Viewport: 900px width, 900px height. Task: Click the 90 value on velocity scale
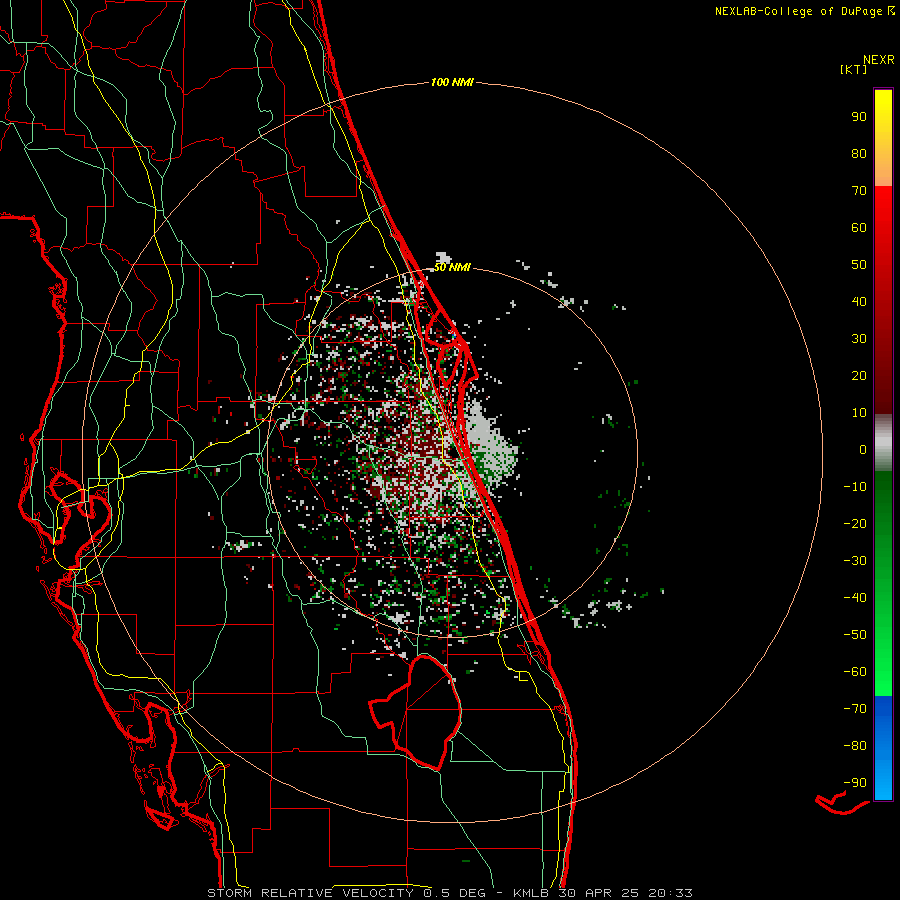[x=859, y=117]
